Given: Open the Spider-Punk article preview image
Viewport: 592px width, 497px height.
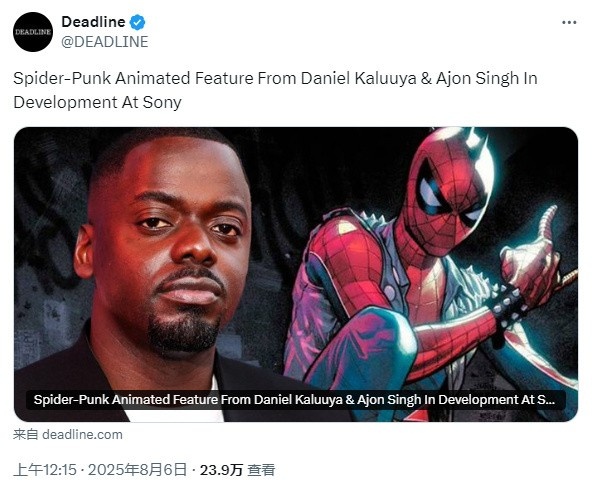Looking at the screenshot, I should coord(296,274).
